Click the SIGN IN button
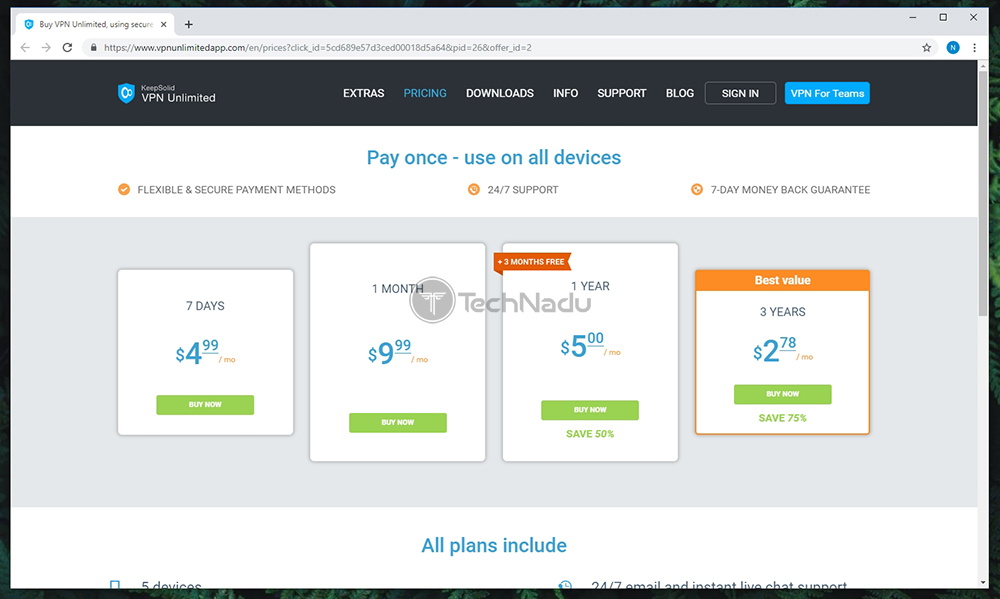1000x599 pixels. [x=740, y=93]
